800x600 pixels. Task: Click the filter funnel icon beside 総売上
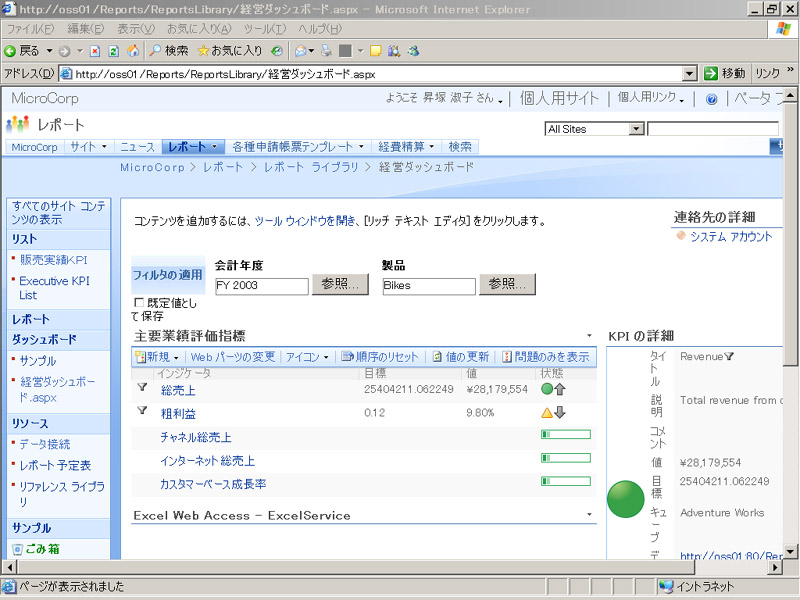click(142, 388)
